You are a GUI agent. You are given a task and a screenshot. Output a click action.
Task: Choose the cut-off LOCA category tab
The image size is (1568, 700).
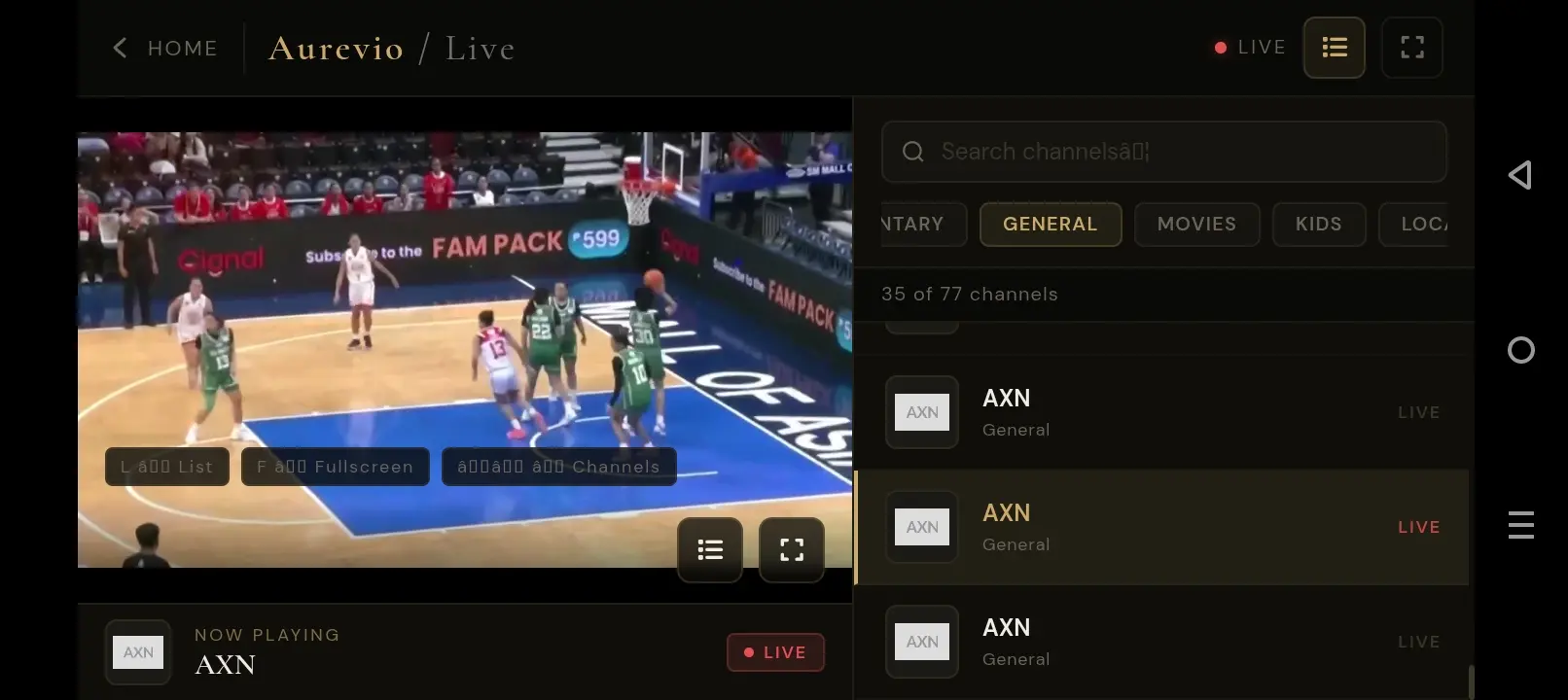[1413, 225]
